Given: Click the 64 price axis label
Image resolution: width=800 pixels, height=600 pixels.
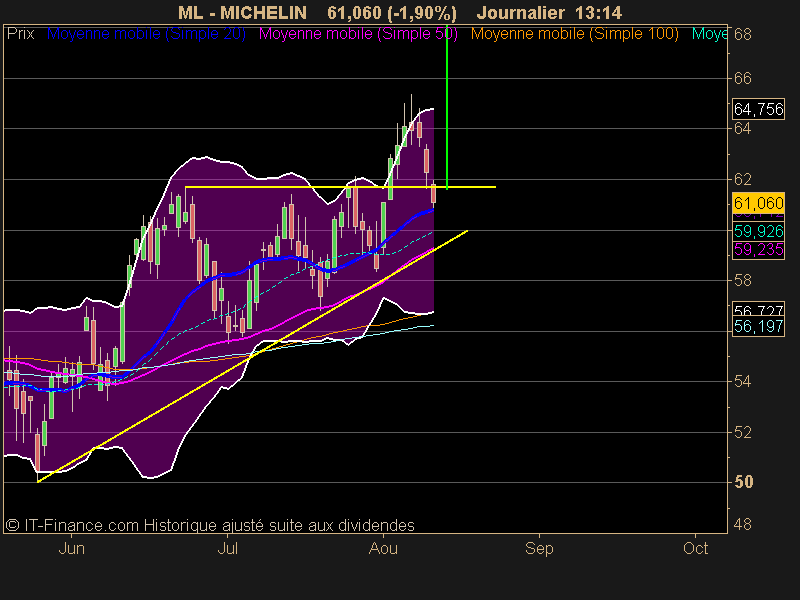Looking at the screenshot, I should click(x=743, y=129).
